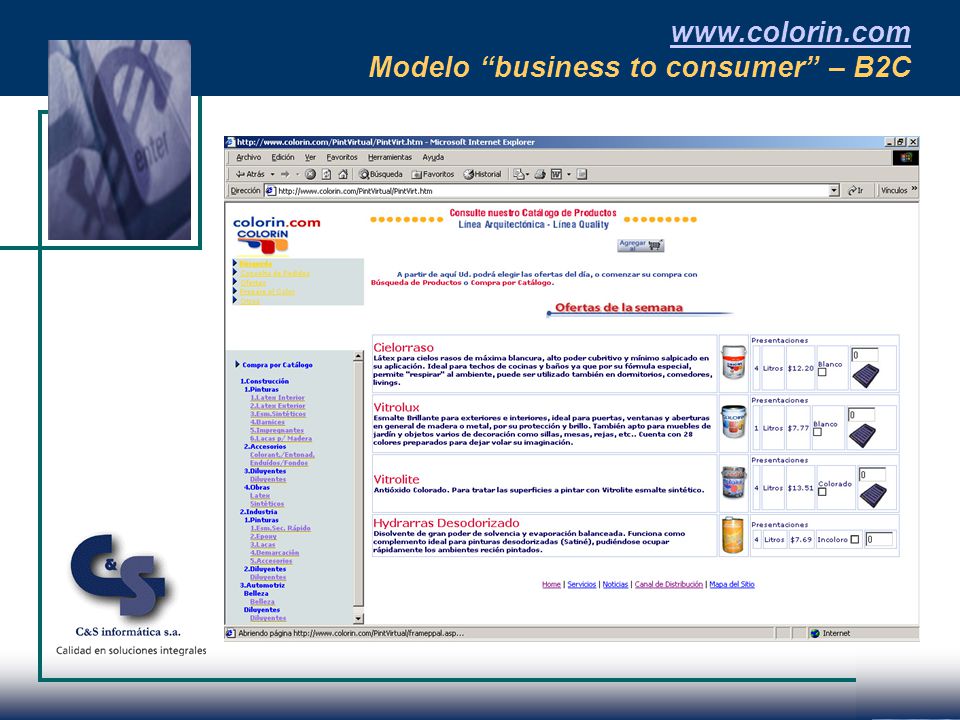
Task: Open the Historial toolbar button
Action: coord(482,174)
